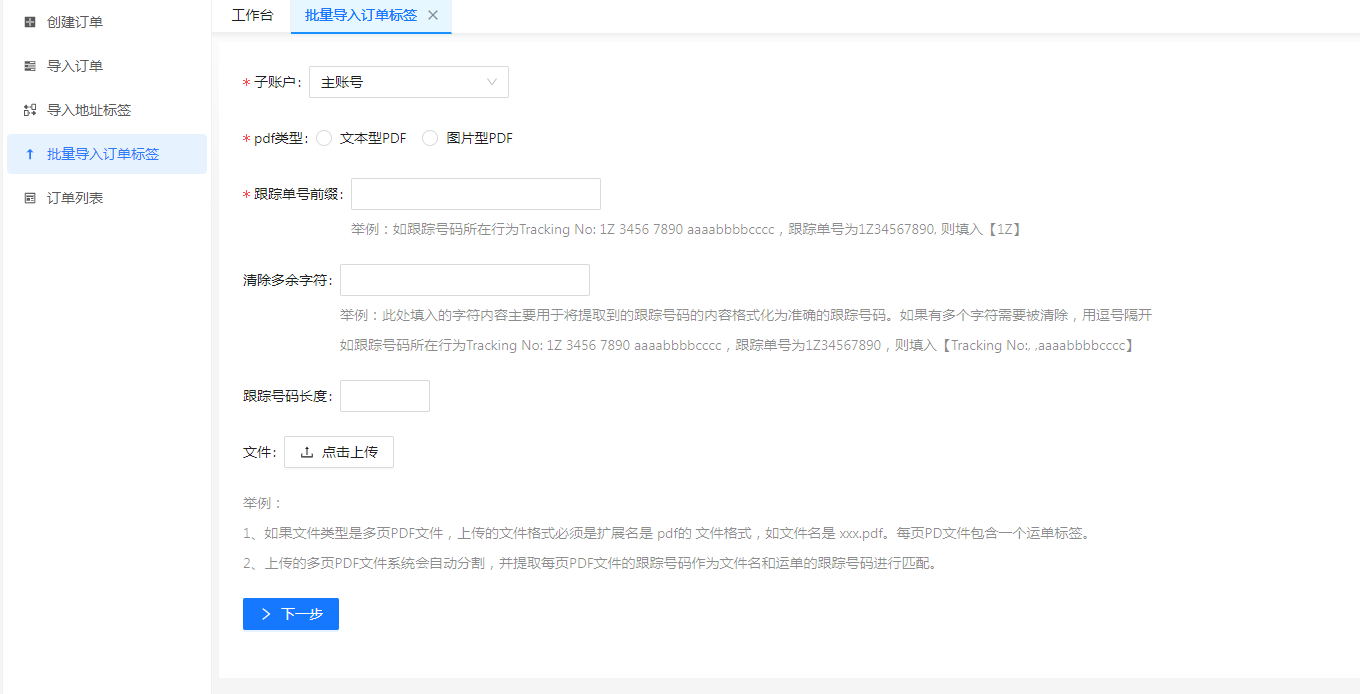
Task: Switch to the 工作台 tab
Action: 252,15
